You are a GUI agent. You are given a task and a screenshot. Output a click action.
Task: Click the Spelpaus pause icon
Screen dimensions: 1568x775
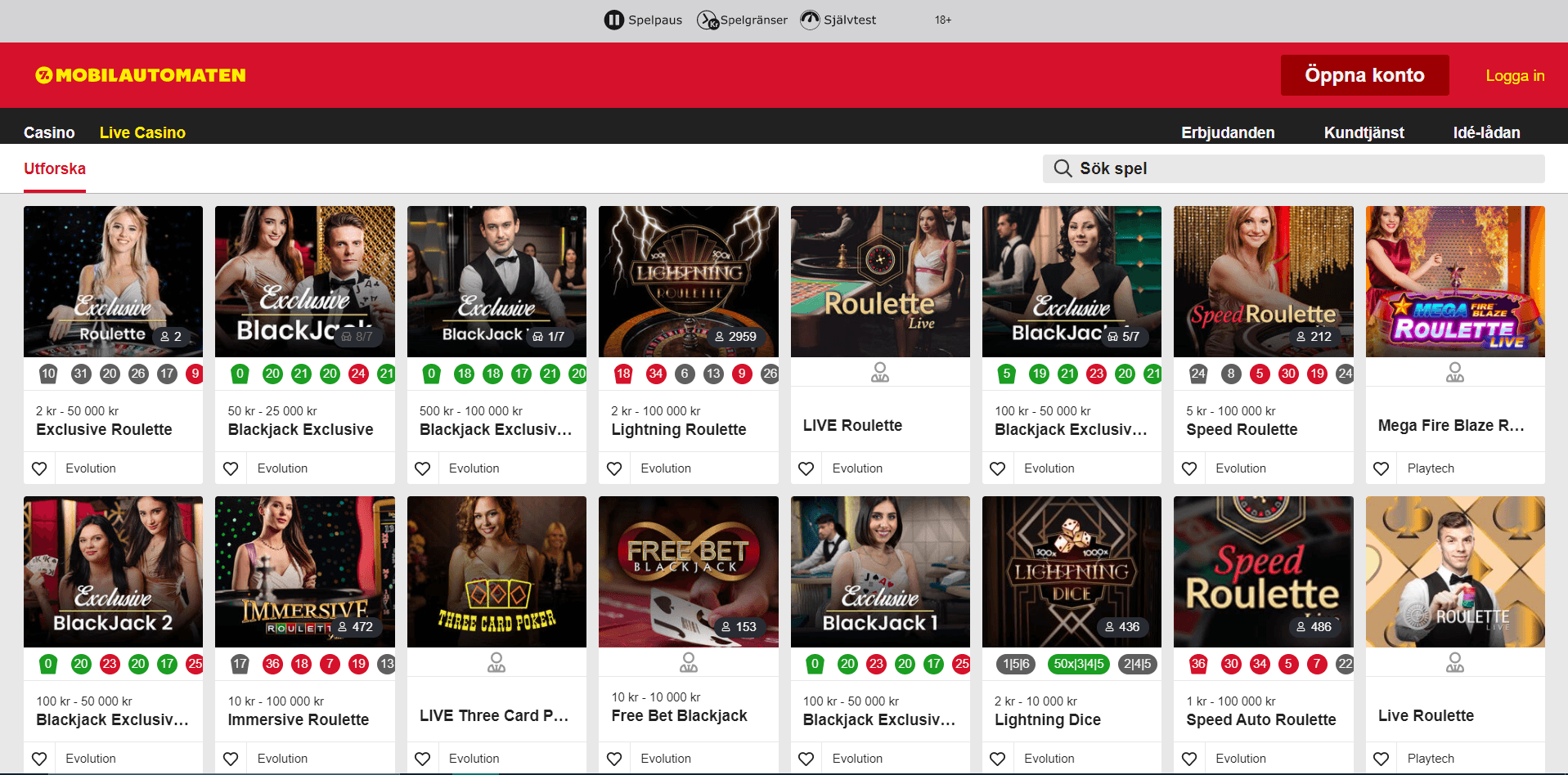[613, 20]
